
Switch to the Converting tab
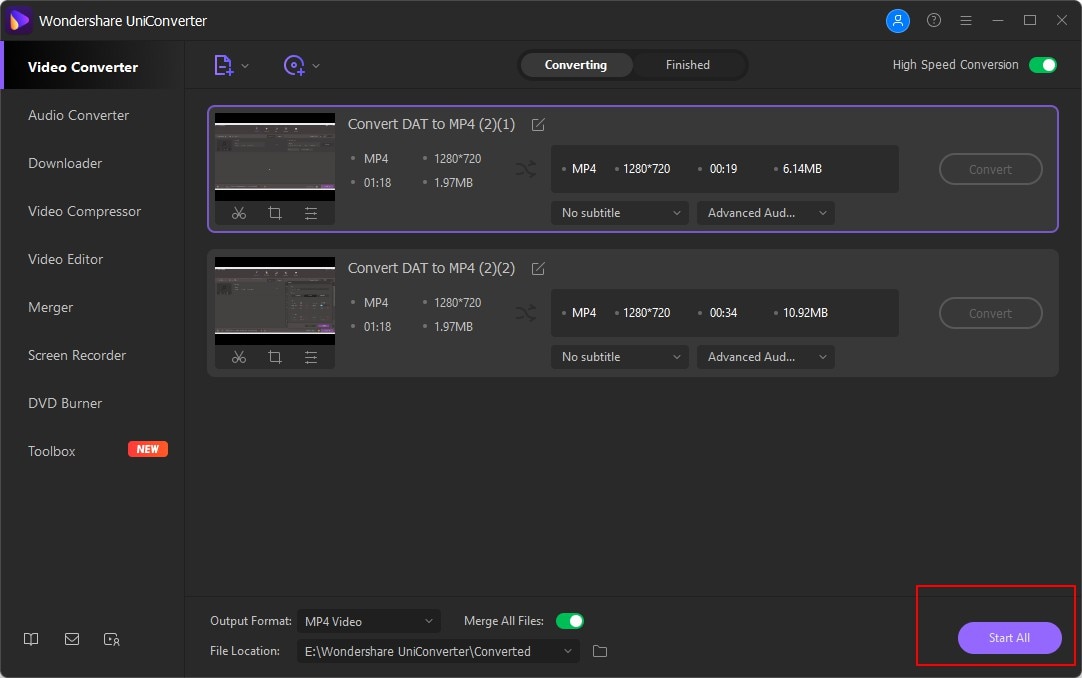pos(576,65)
